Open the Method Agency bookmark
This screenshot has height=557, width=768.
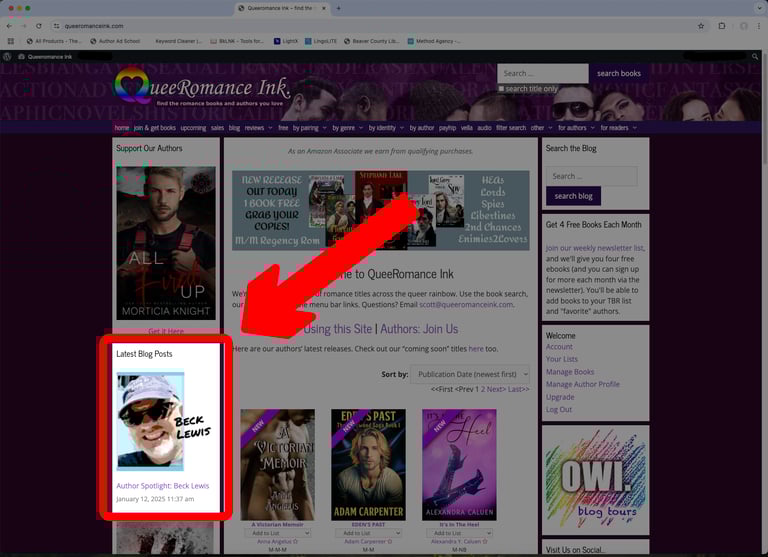pyautogui.click(x=433, y=41)
